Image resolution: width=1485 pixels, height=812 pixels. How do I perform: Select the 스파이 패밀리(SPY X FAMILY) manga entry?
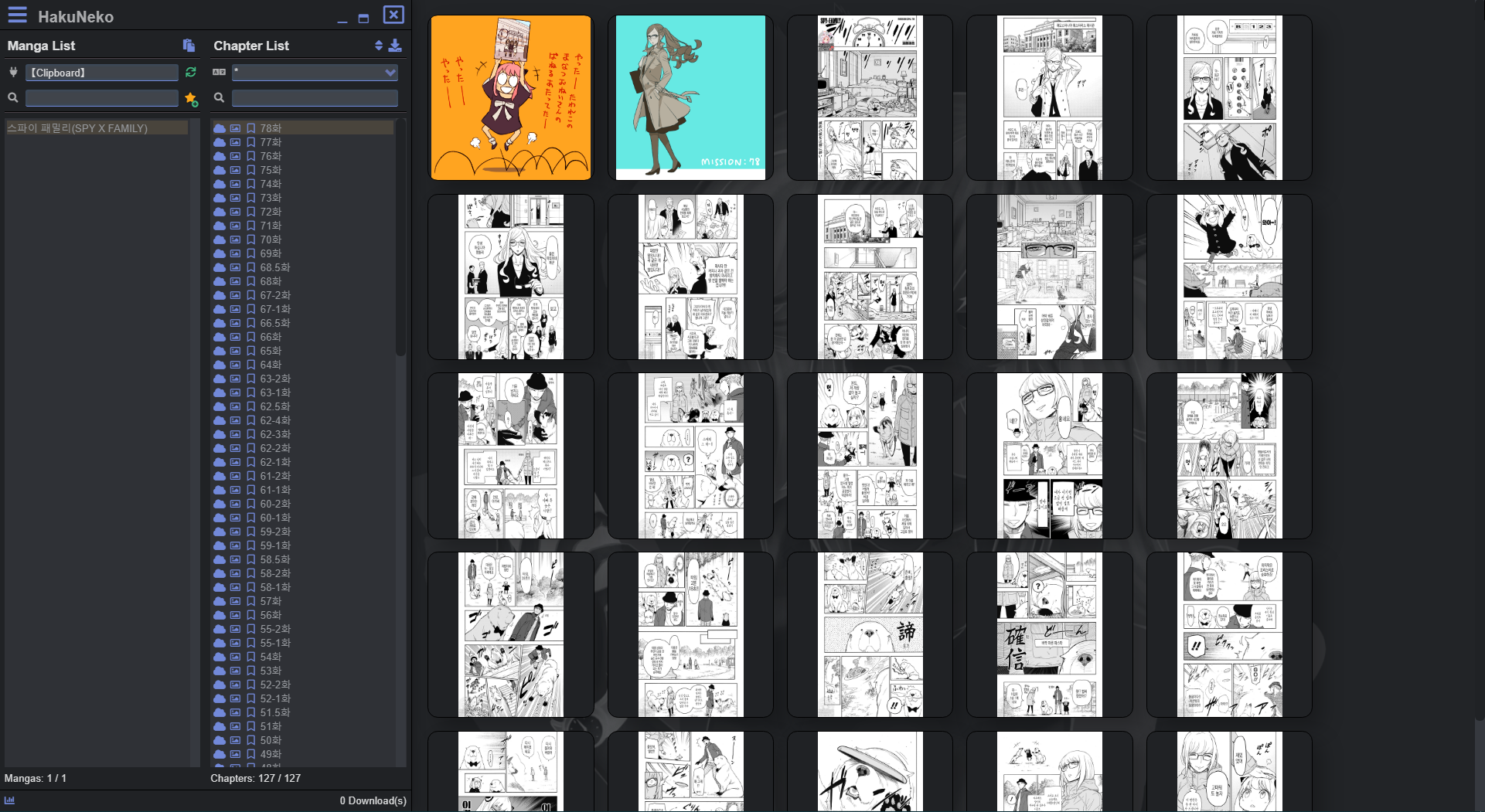pos(97,128)
